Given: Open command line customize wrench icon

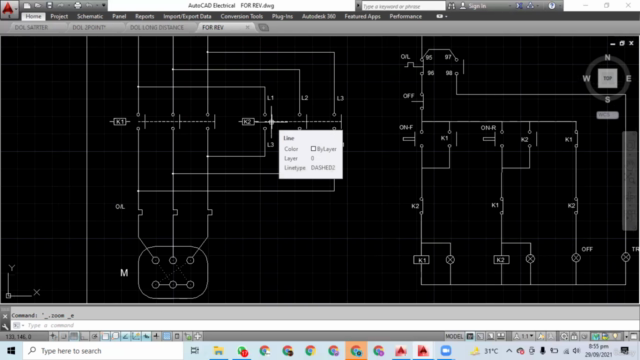Looking at the screenshot, I should (x=5, y=326).
